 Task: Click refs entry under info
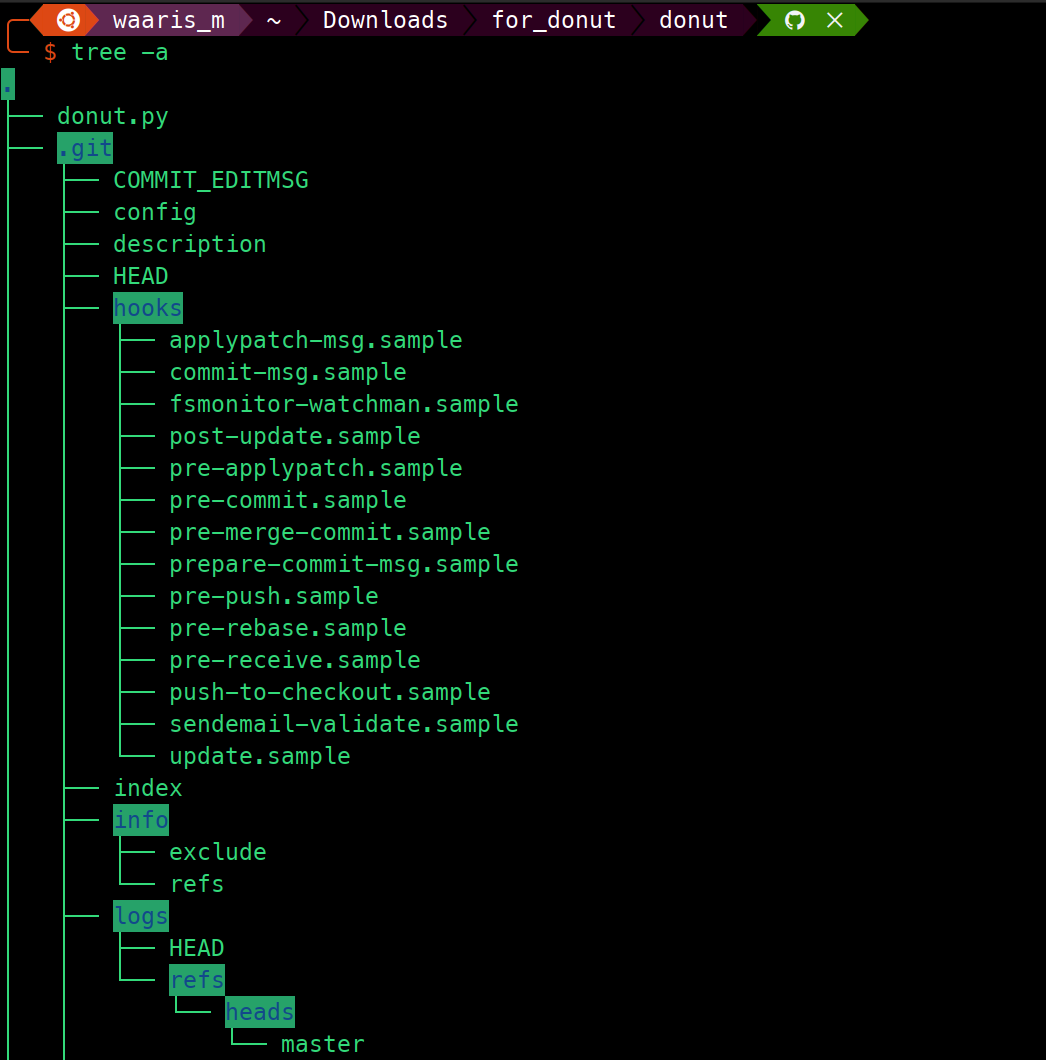(x=197, y=884)
